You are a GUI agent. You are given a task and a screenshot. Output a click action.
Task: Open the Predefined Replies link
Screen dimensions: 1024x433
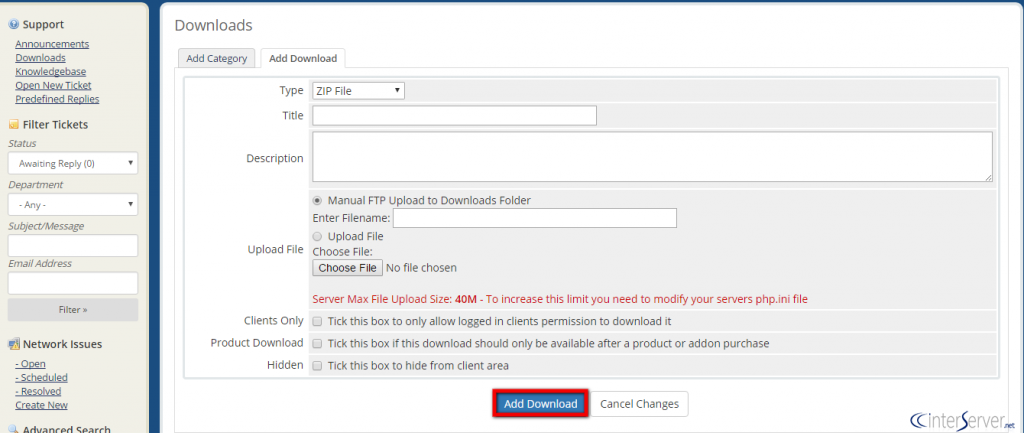click(57, 99)
